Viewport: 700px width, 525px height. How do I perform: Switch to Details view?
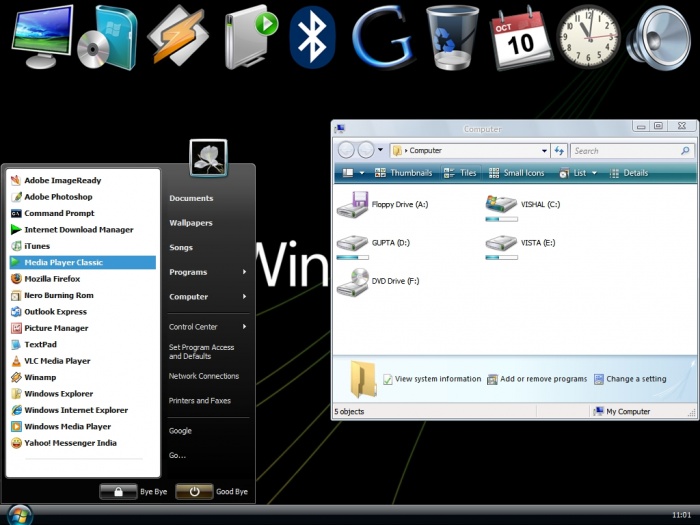(x=629, y=173)
